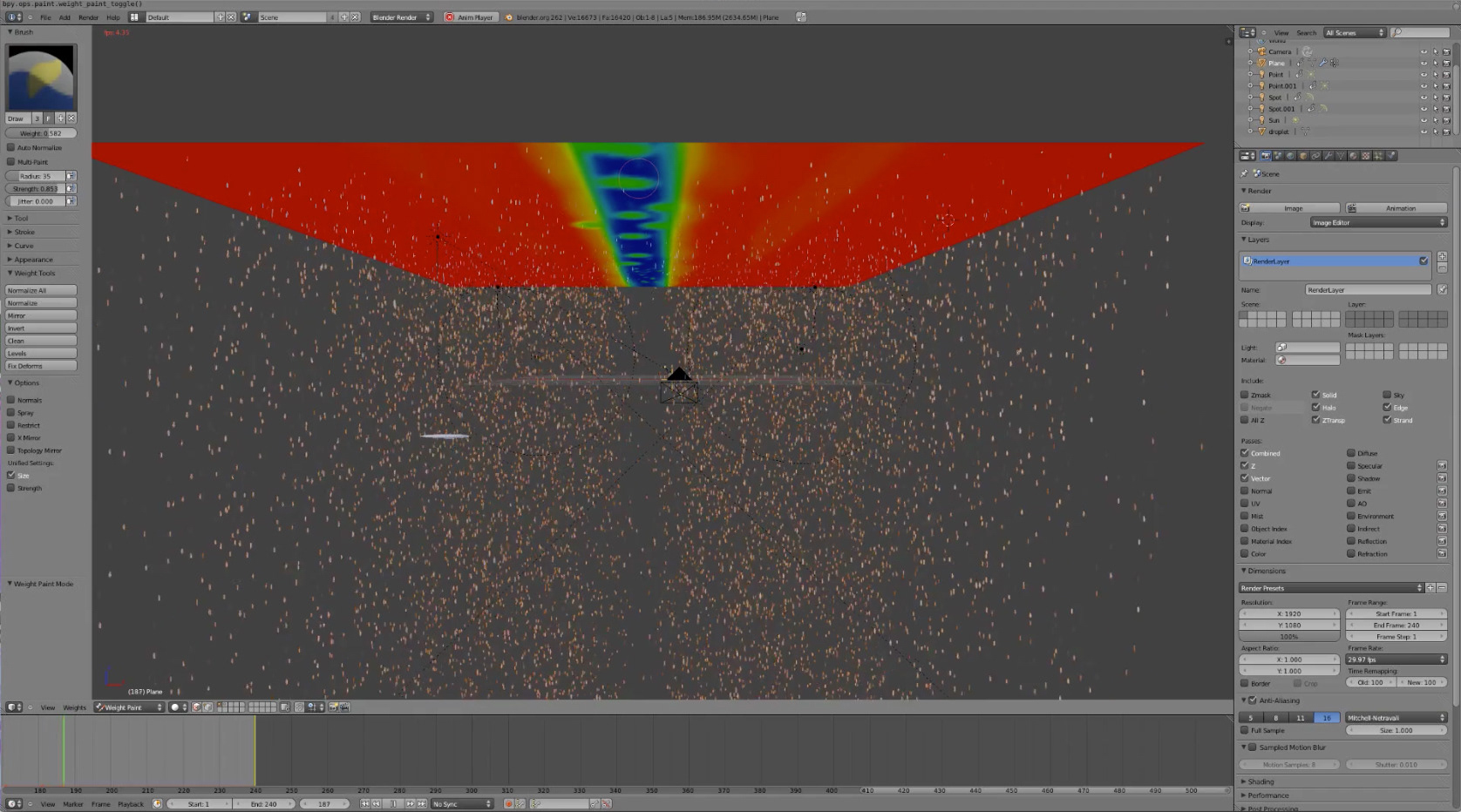The width and height of the screenshot is (1461, 812).
Task: Click the Fix Deforms button
Action: pos(41,366)
